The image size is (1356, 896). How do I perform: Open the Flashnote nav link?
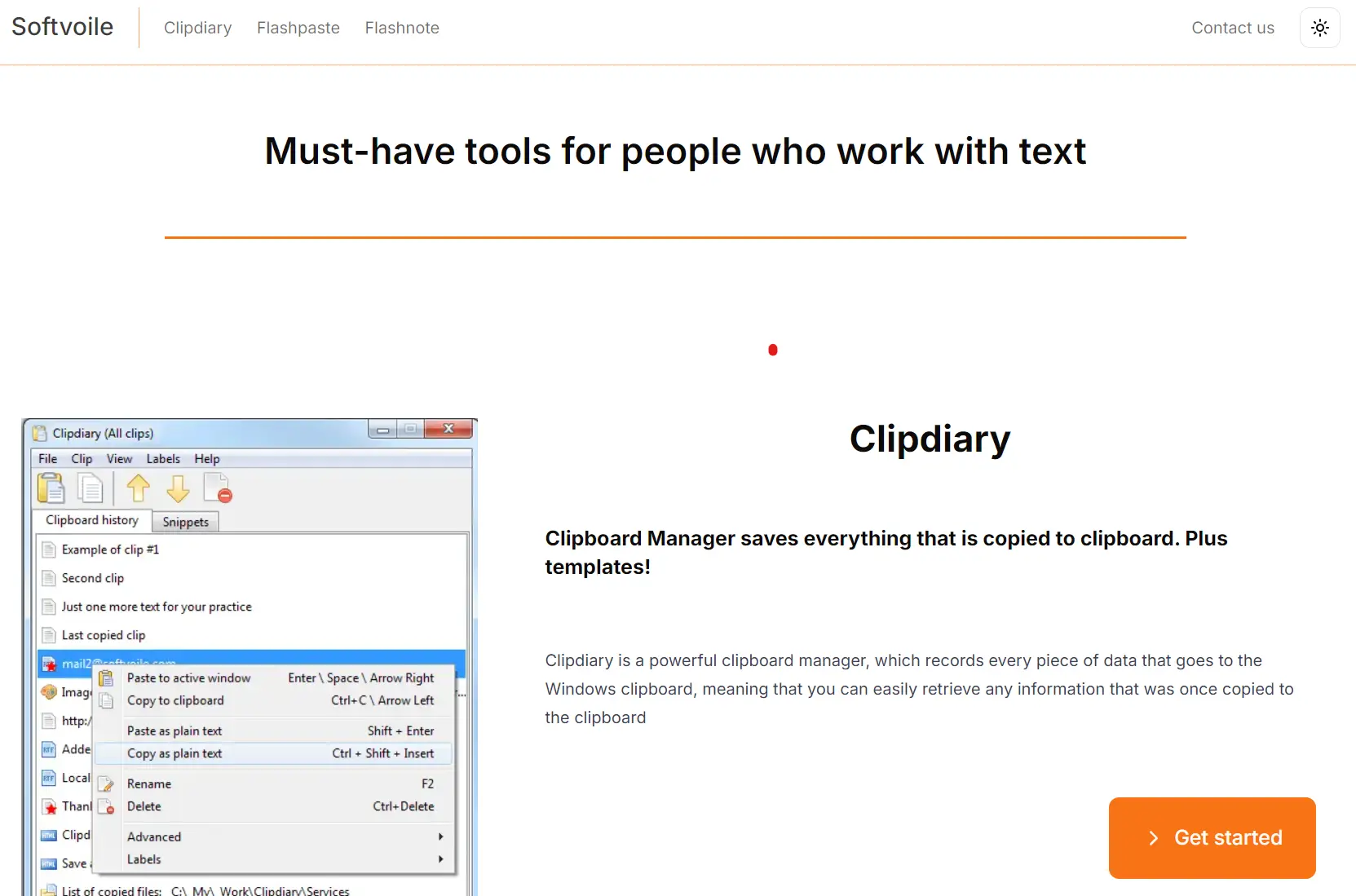coord(402,28)
